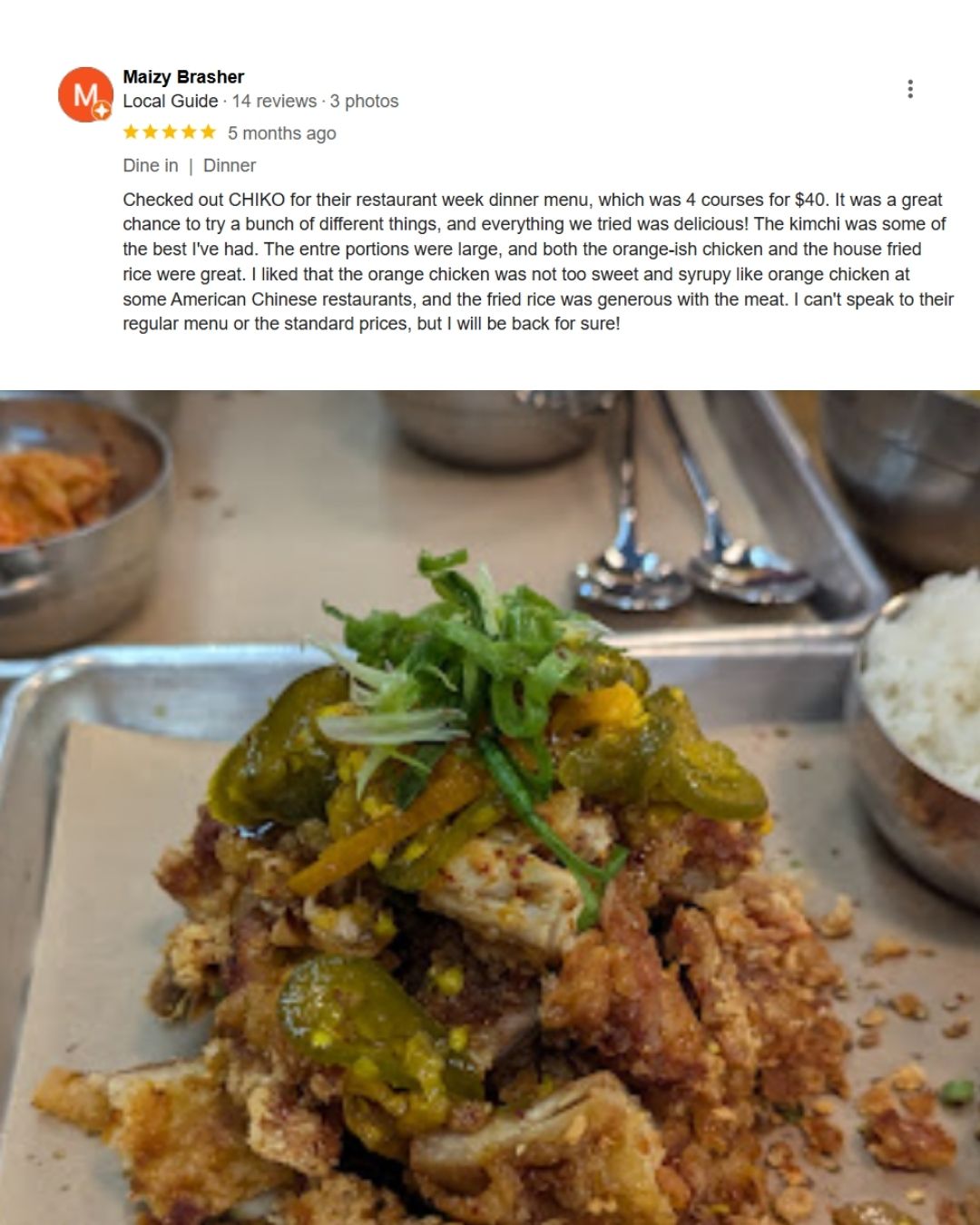Click the Dinner meal type label
The image size is (980, 1225).
[230, 165]
